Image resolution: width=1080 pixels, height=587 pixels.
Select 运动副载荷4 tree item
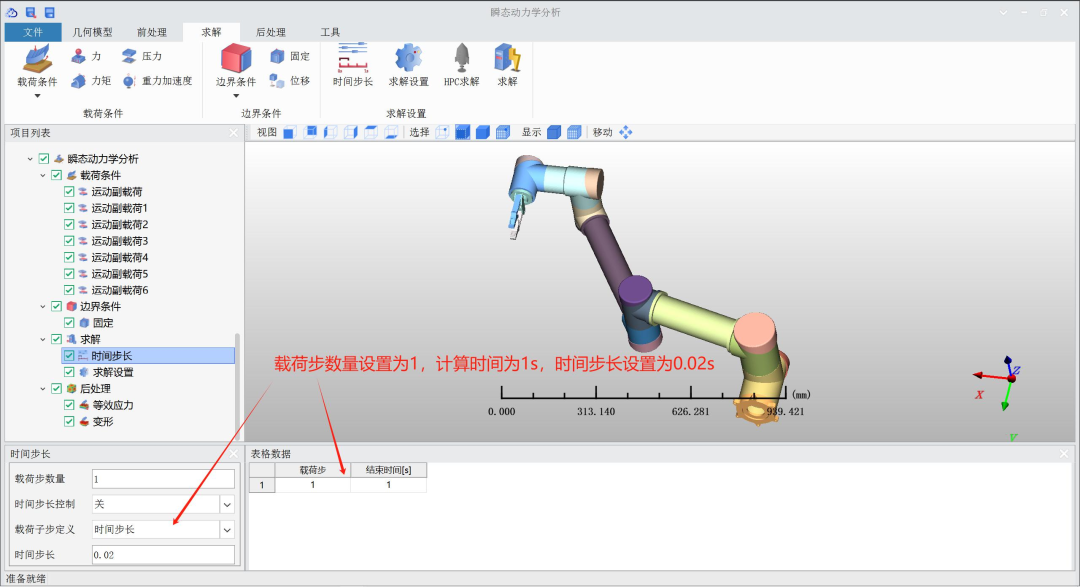click(x=120, y=258)
